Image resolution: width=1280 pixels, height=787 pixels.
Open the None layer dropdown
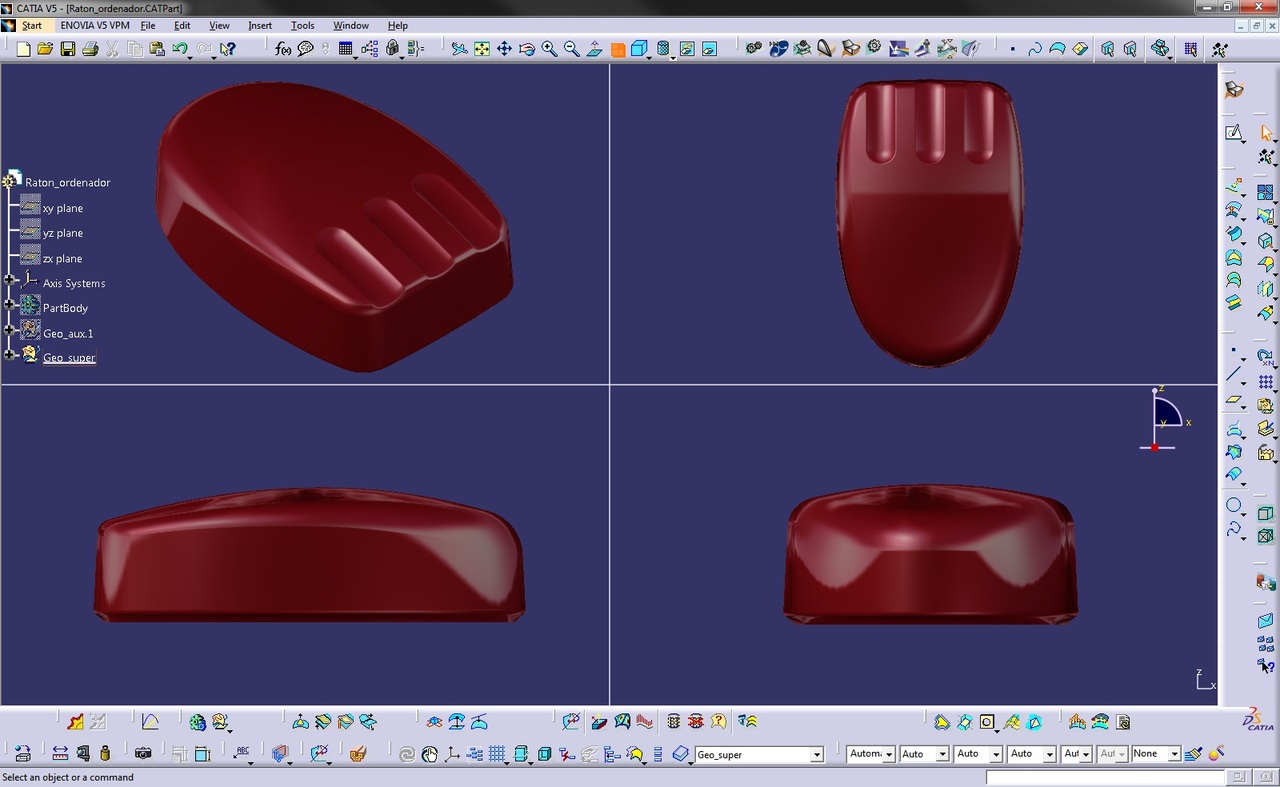click(1174, 754)
